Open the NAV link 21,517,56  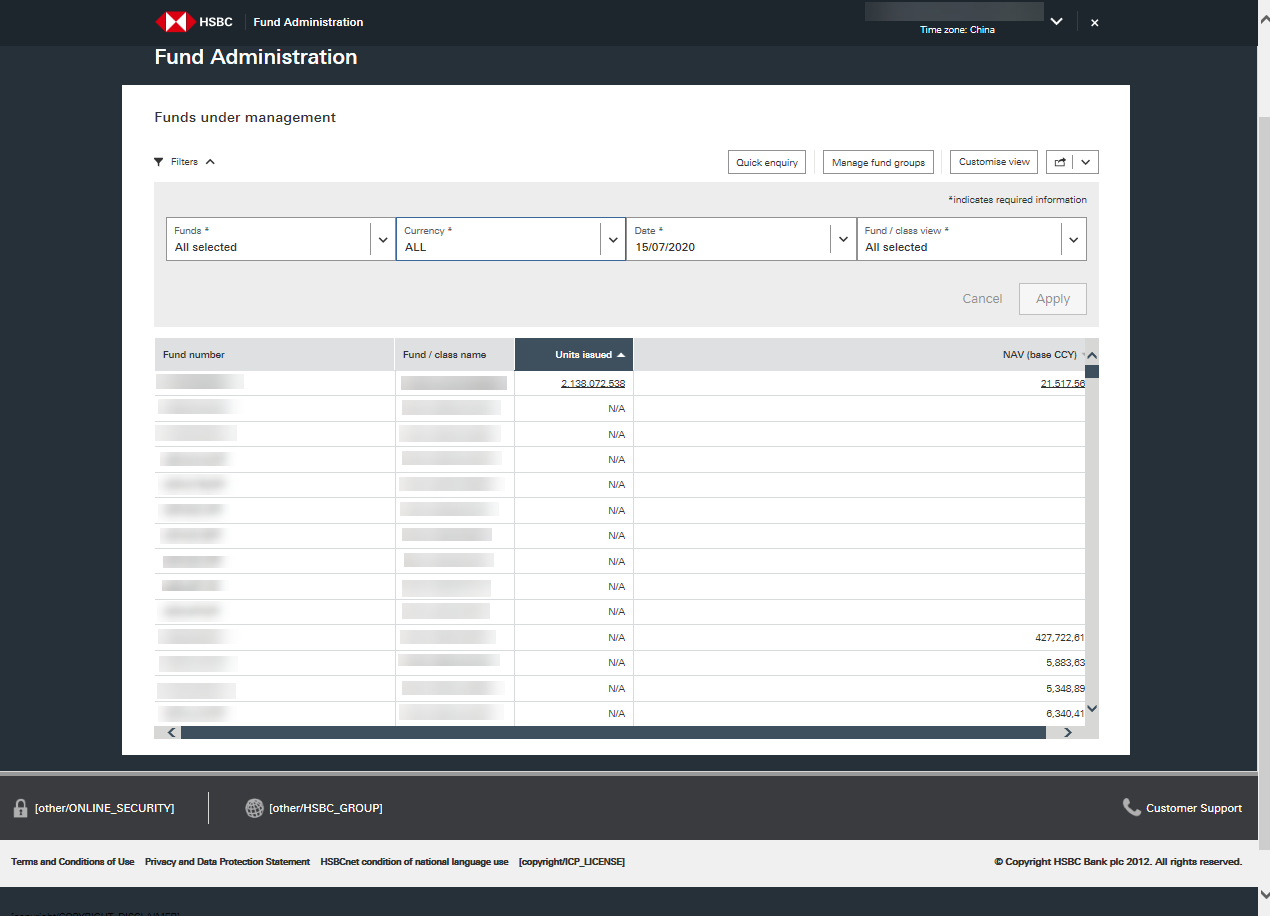pyautogui.click(x=1063, y=384)
